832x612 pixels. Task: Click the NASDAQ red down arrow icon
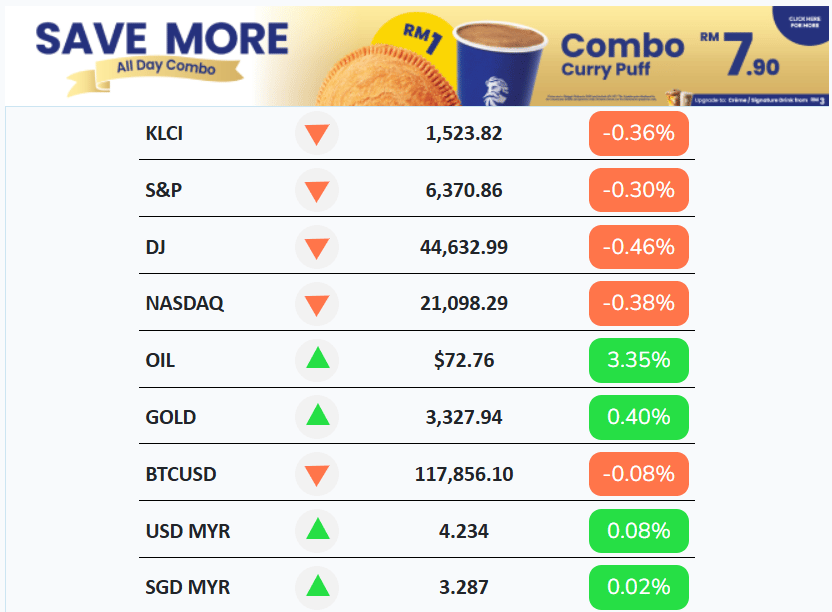[317, 304]
